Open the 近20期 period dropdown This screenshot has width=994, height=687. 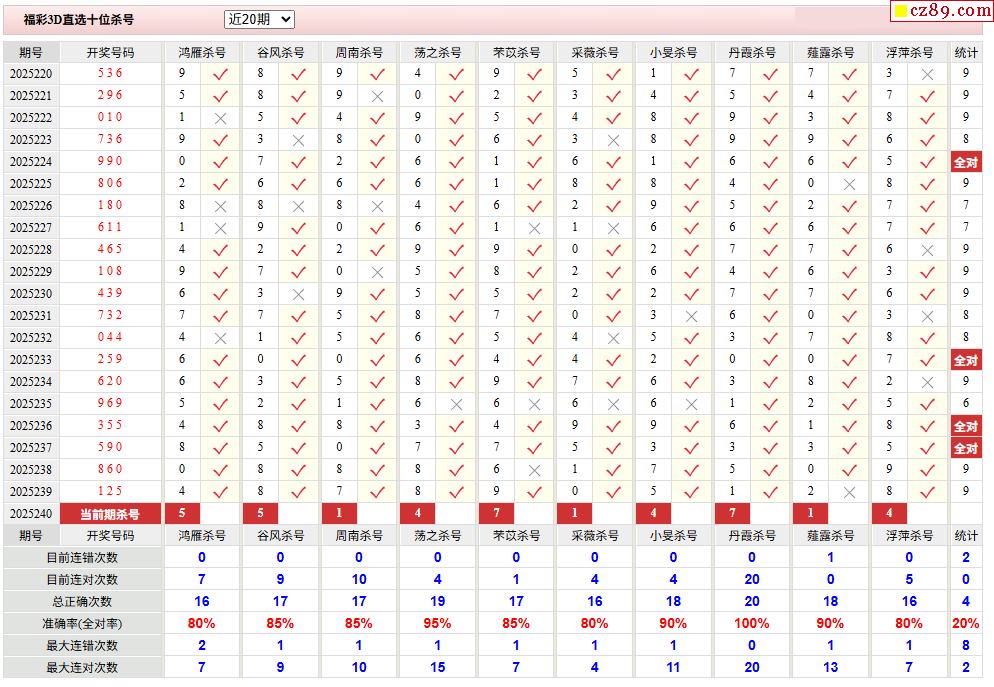259,20
